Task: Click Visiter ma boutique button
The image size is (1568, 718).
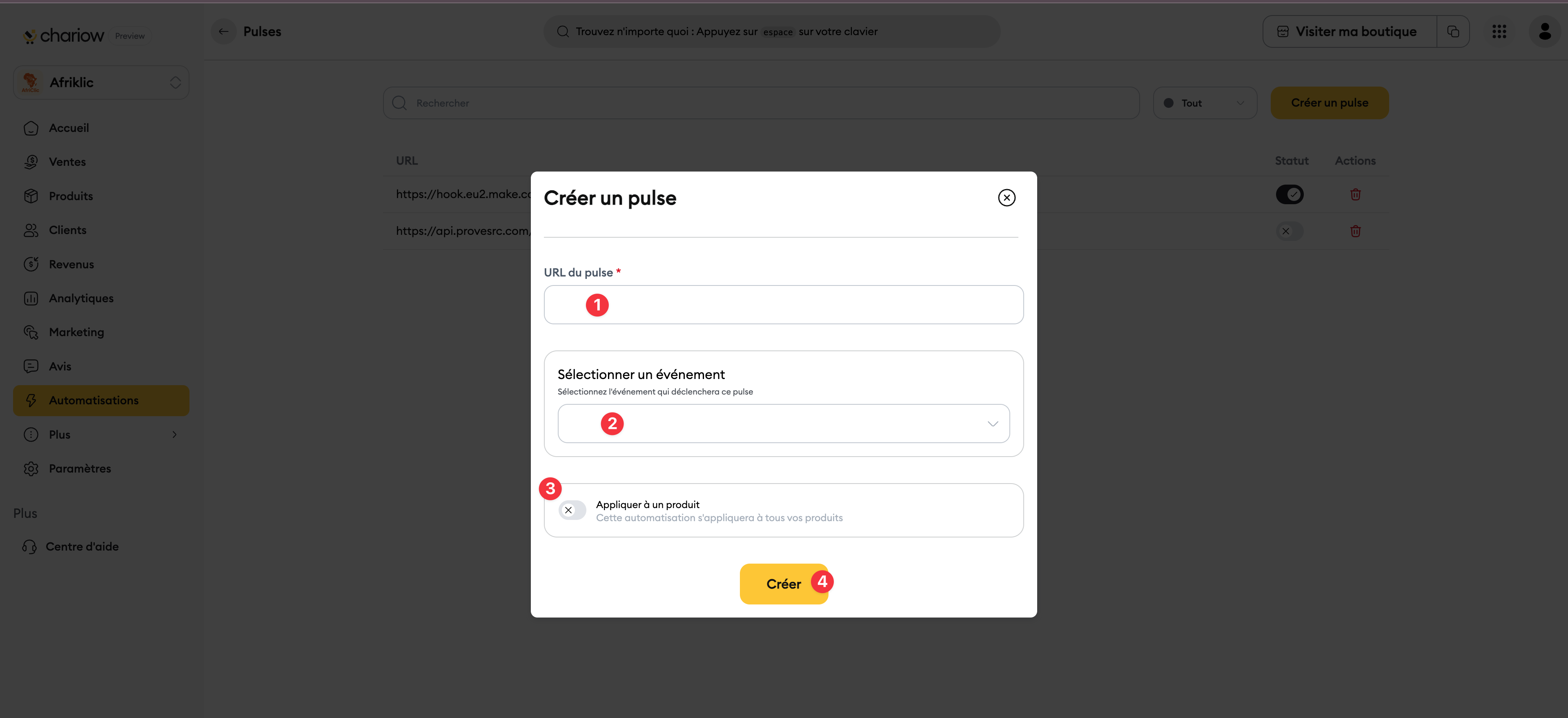Action: tap(1350, 32)
